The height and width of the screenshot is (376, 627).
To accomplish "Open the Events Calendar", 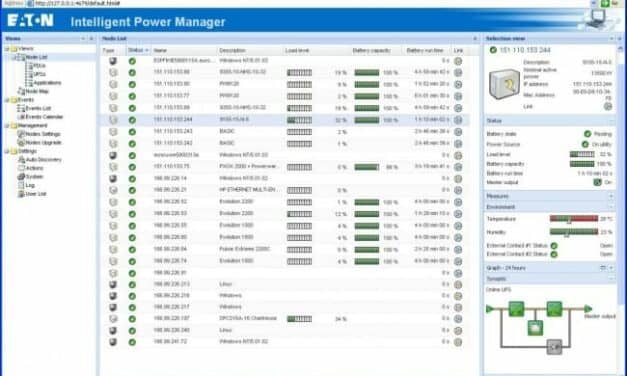I will click(44, 117).
